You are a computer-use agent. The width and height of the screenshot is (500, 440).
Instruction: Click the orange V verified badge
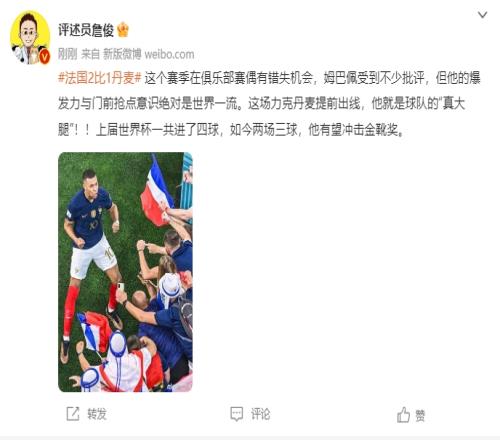44,57
